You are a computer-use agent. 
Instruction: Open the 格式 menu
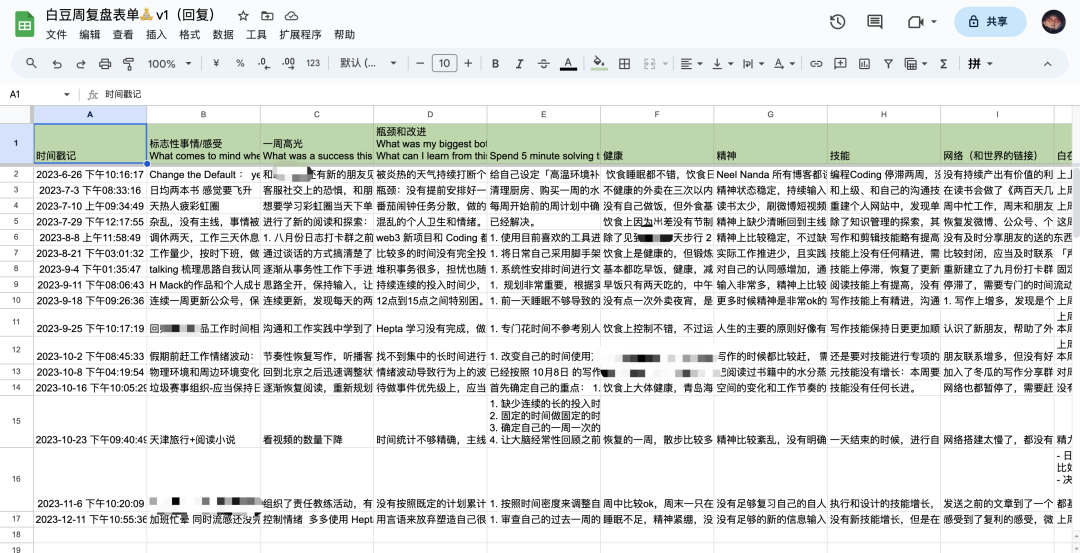189,34
